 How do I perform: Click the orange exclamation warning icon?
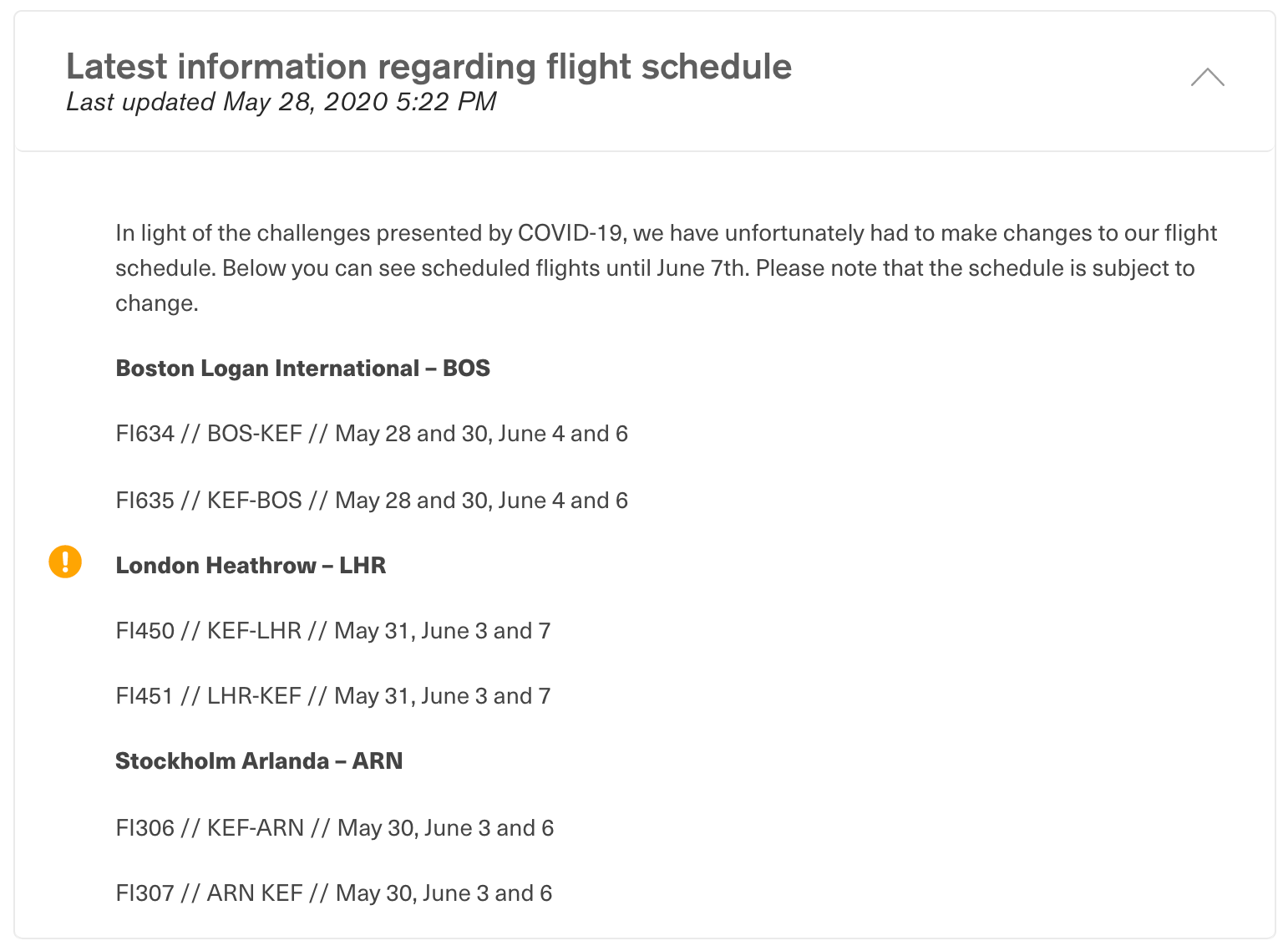pyautogui.click(x=65, y=562)
